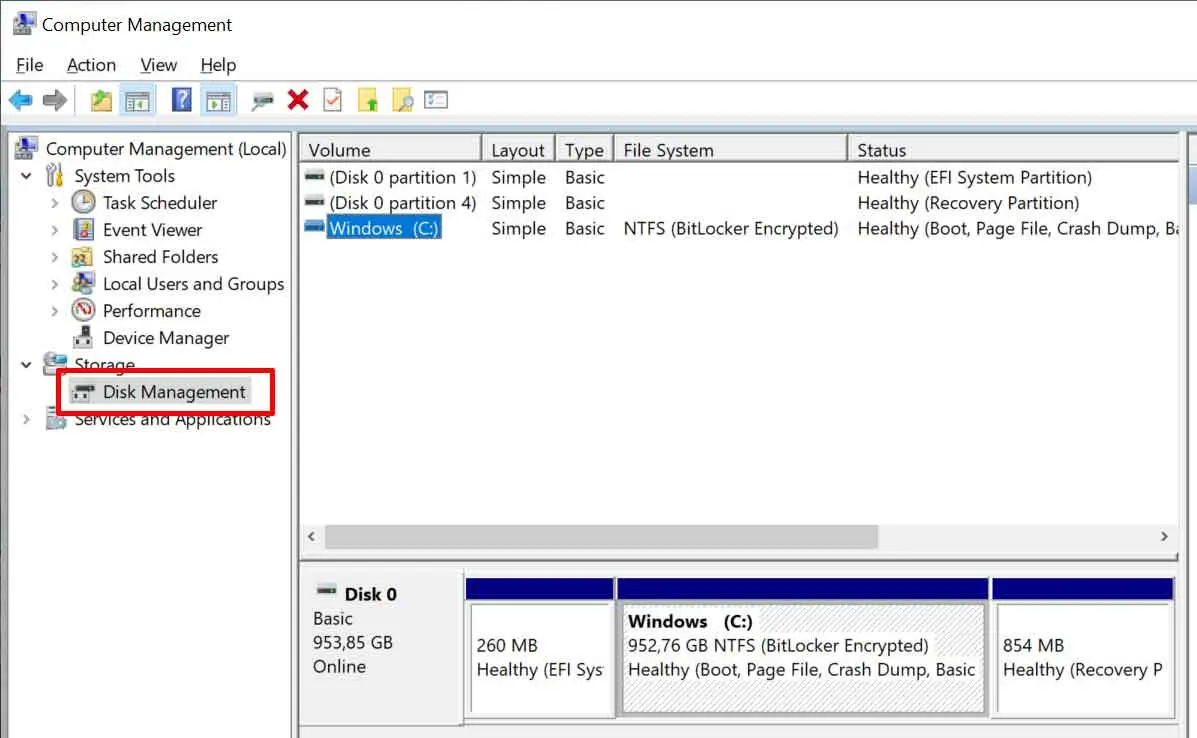Viewport: 1197px width, 738px height.
Task: Click the folder with magnifier toolbar icon
Action: point(402,100)
